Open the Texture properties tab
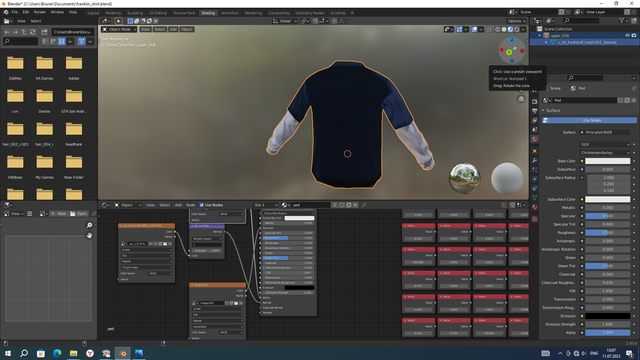The width and height of the screenshot is (640, 360). [x=535, y=219]
